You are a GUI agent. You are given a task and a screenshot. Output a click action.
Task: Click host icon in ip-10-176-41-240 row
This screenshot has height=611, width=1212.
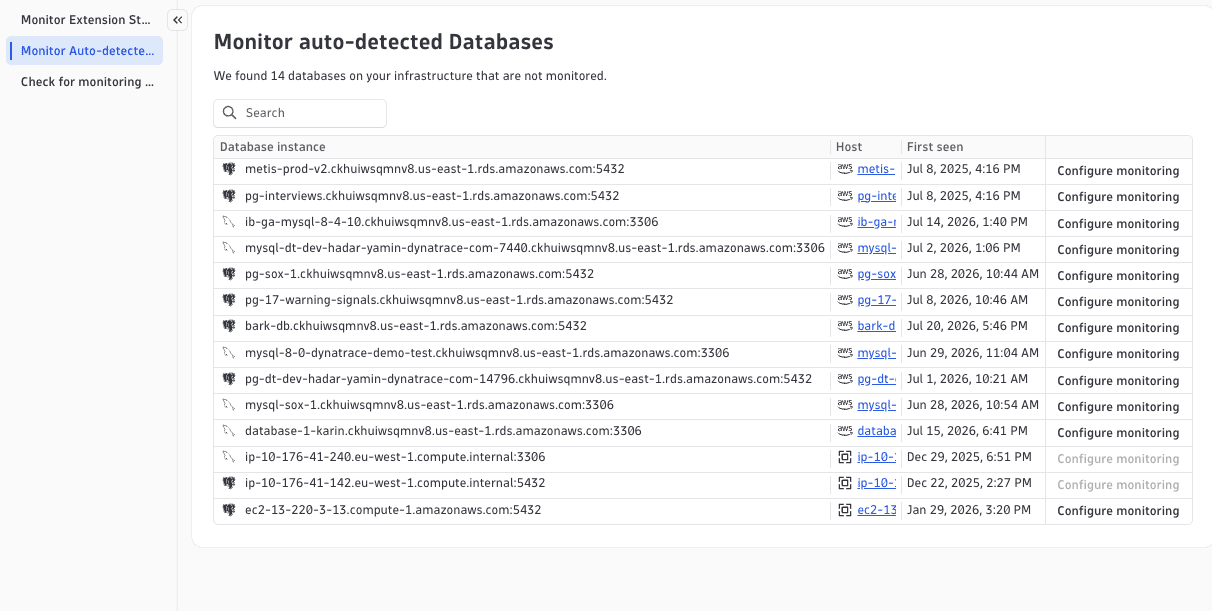(845, 457)
